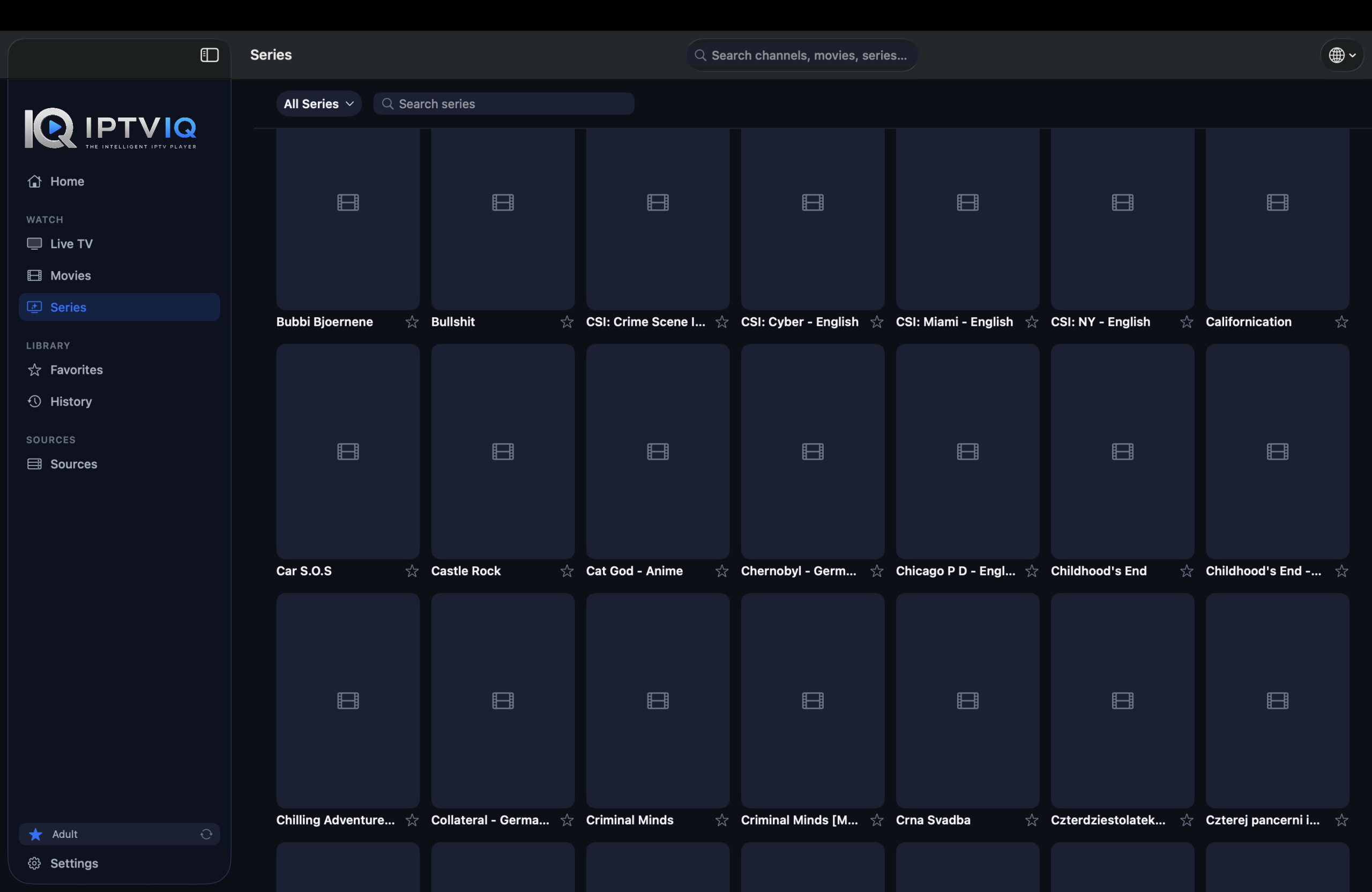Open watch History
The image size is (1372, 892).
pos(120,402)
